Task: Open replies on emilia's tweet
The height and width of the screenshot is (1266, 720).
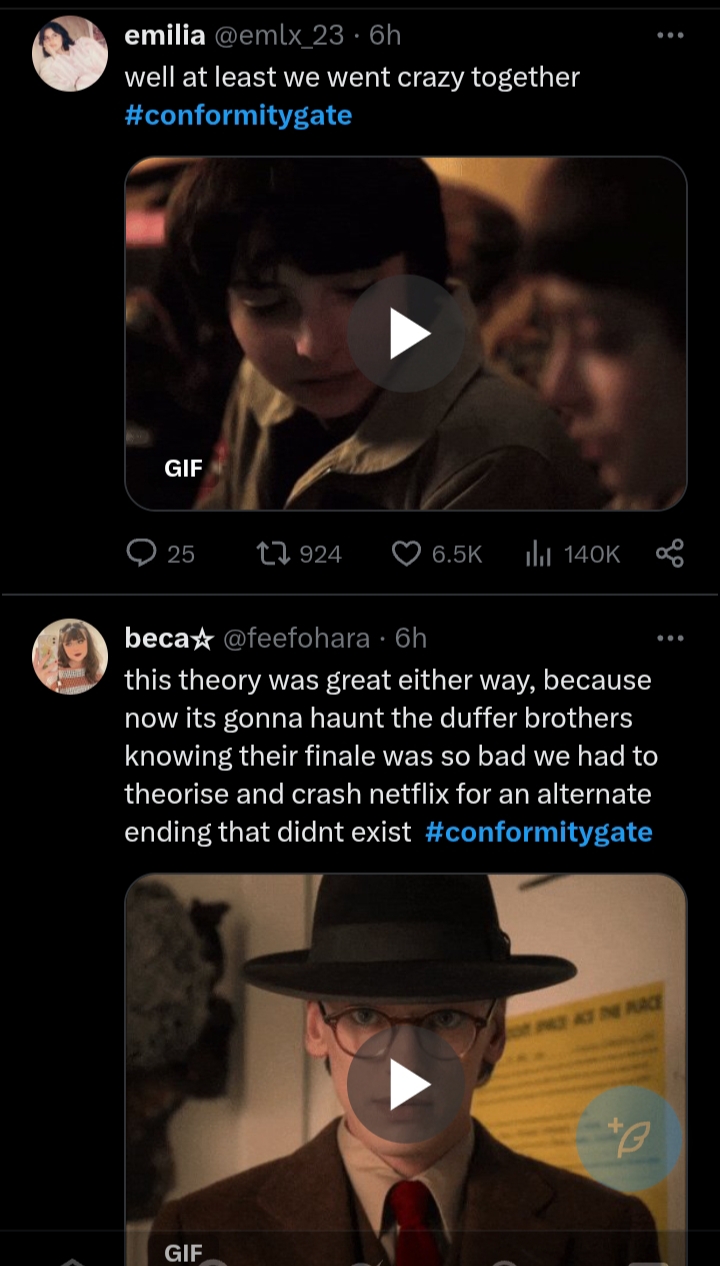Action: tap(160, 553)
